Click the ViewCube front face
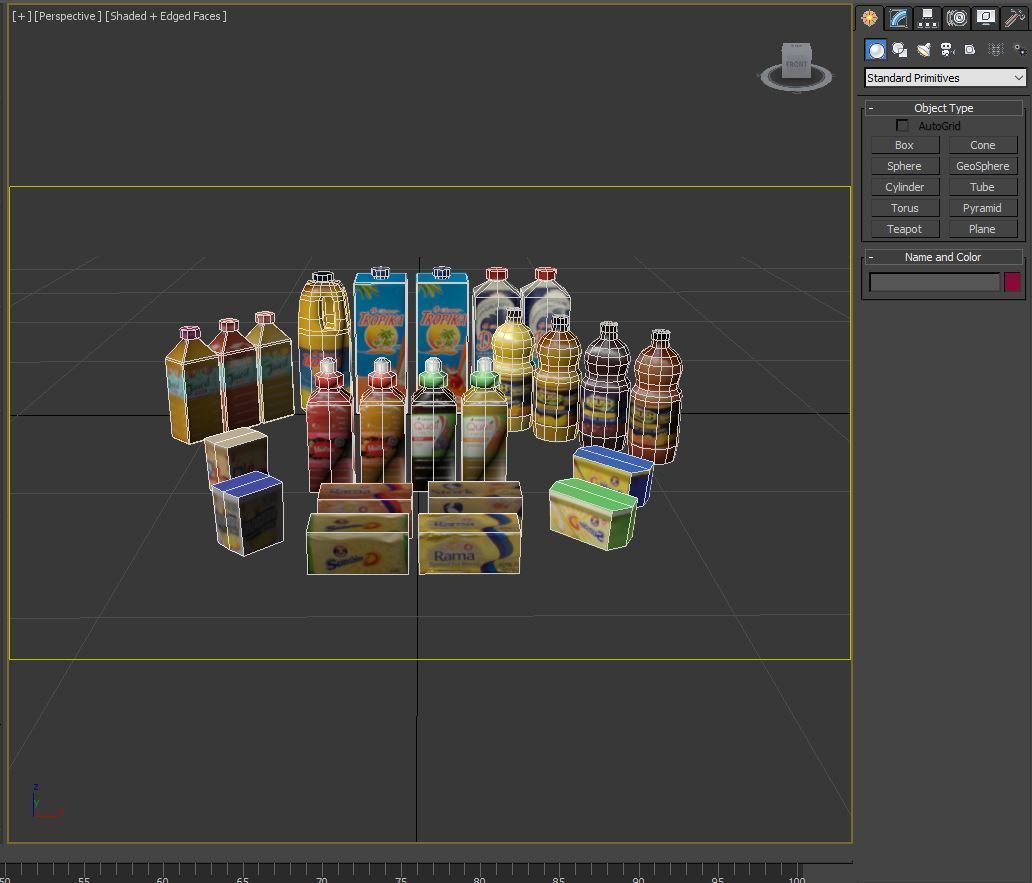 click(796, 64)
